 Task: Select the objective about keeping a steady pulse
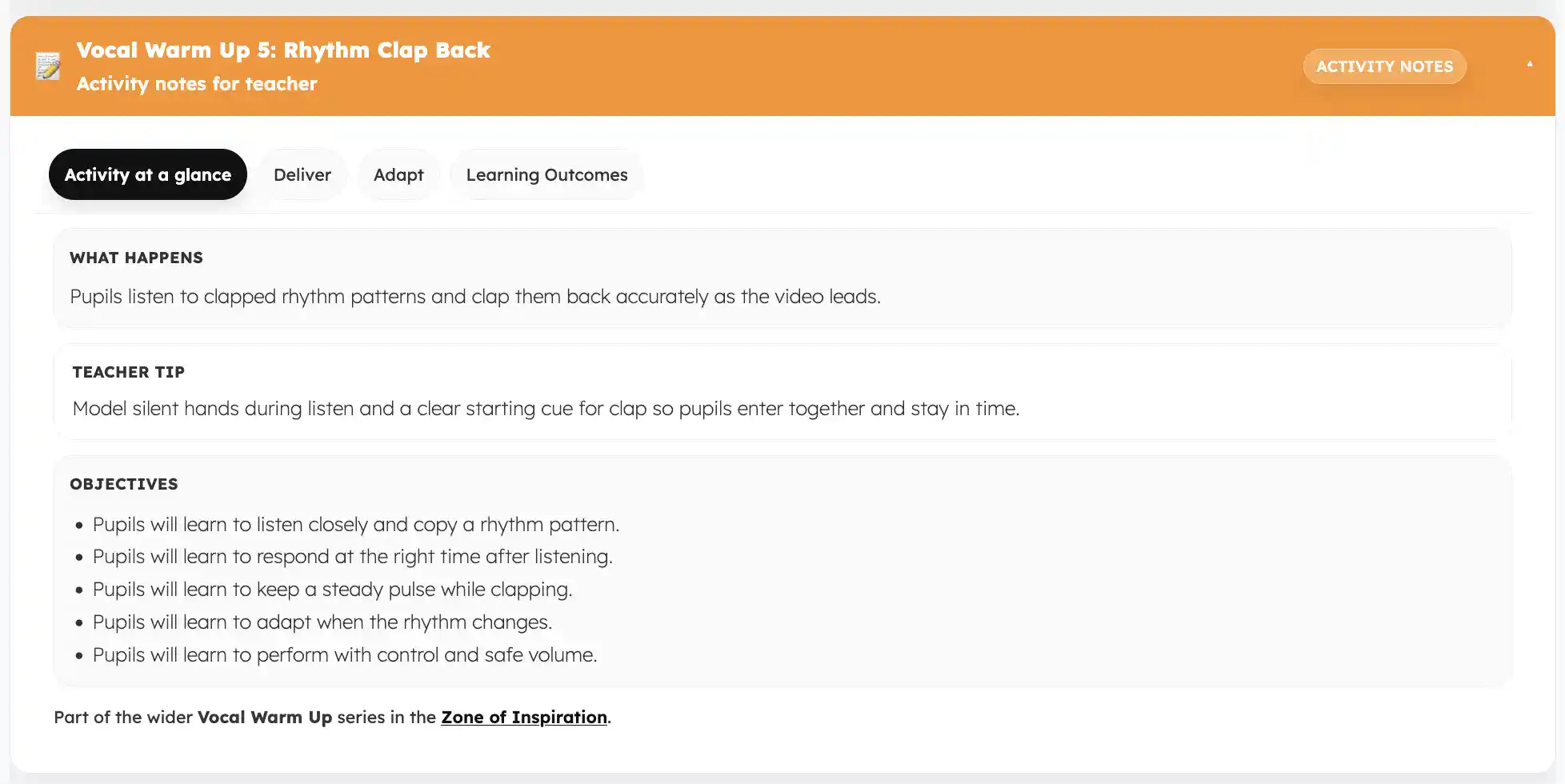click(333, 589)
